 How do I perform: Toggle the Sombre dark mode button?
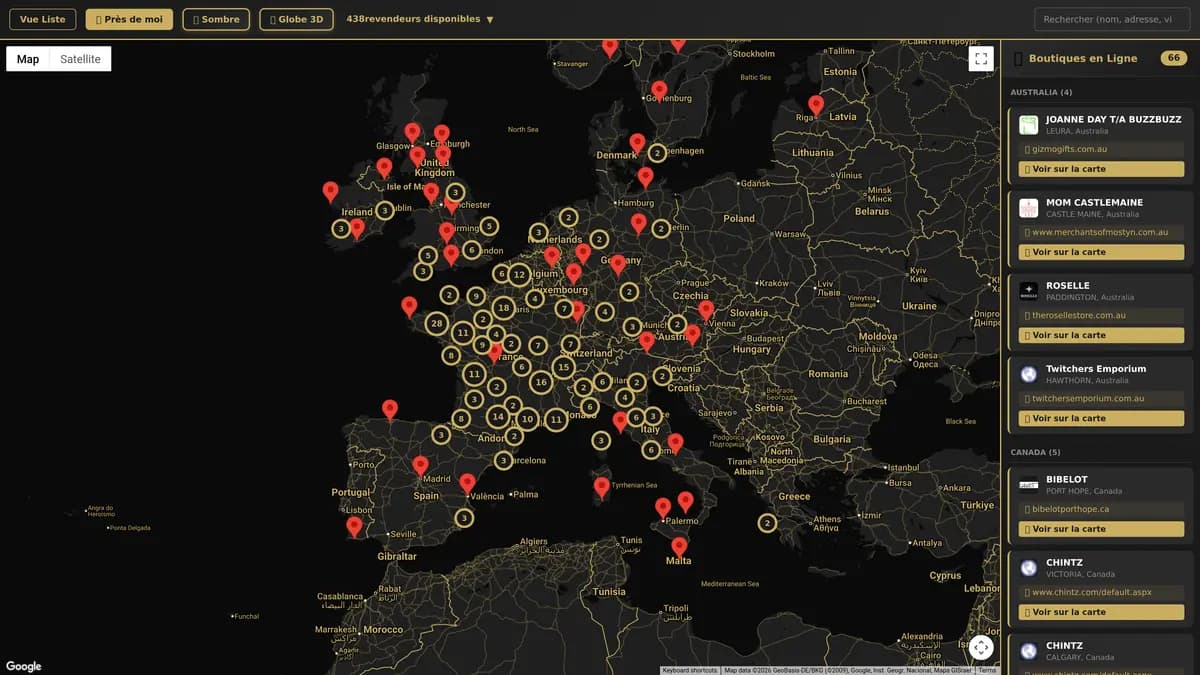pyautogui.click(x=216, y=19)
